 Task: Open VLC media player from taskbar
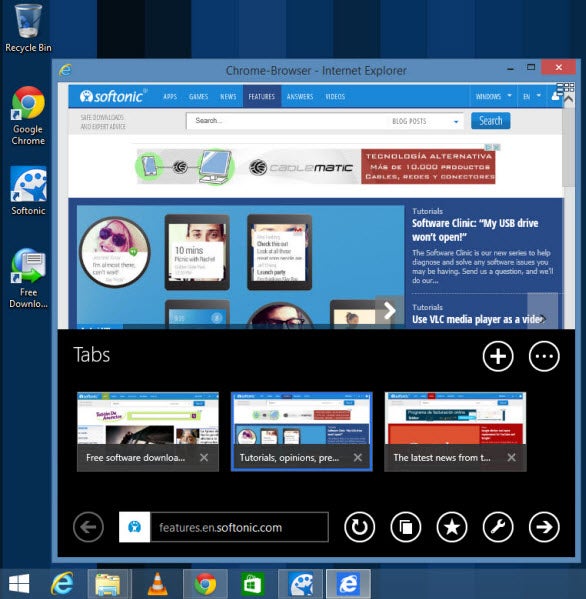tap(157, 584)
